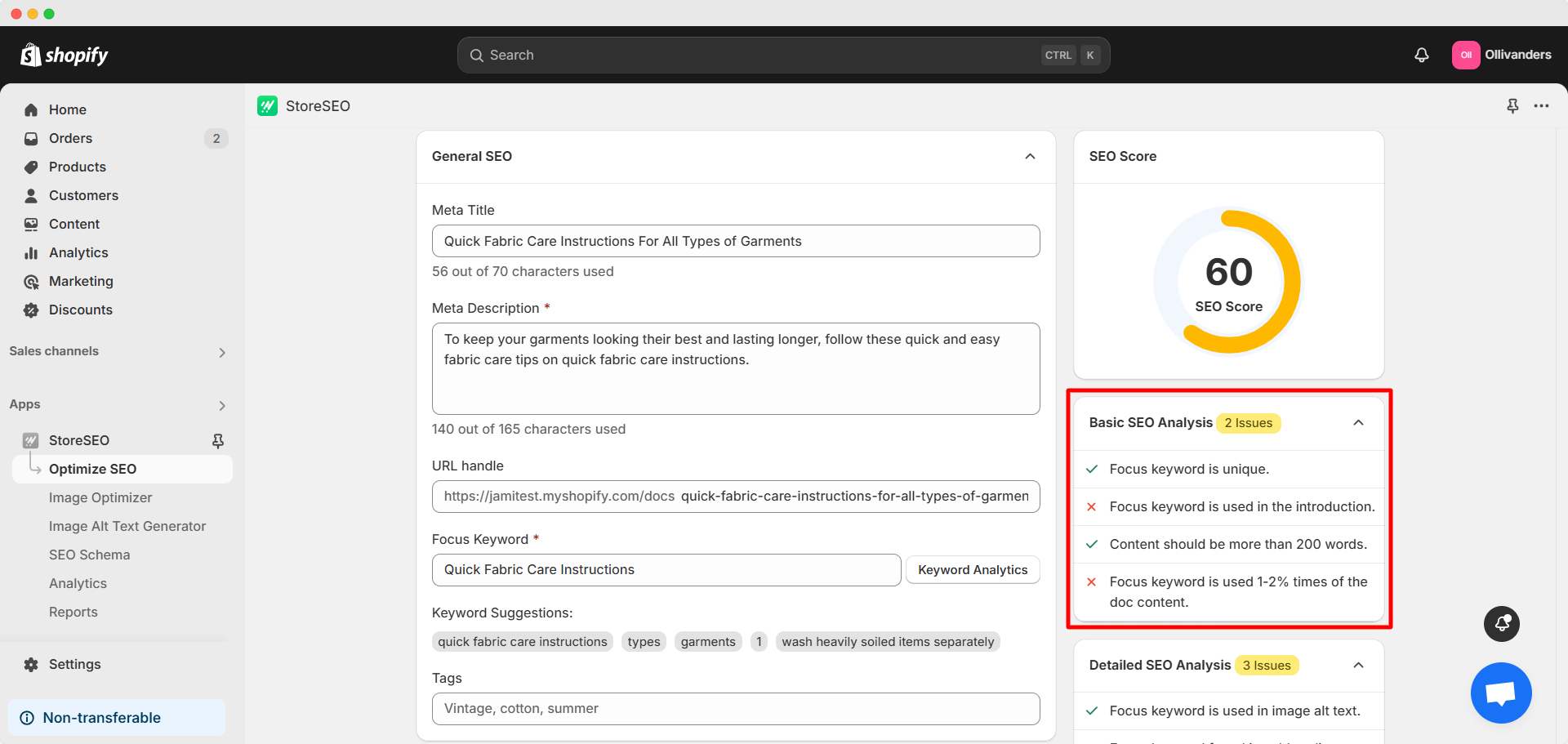Open Optimize SEO submenu item

pos(122,469)
